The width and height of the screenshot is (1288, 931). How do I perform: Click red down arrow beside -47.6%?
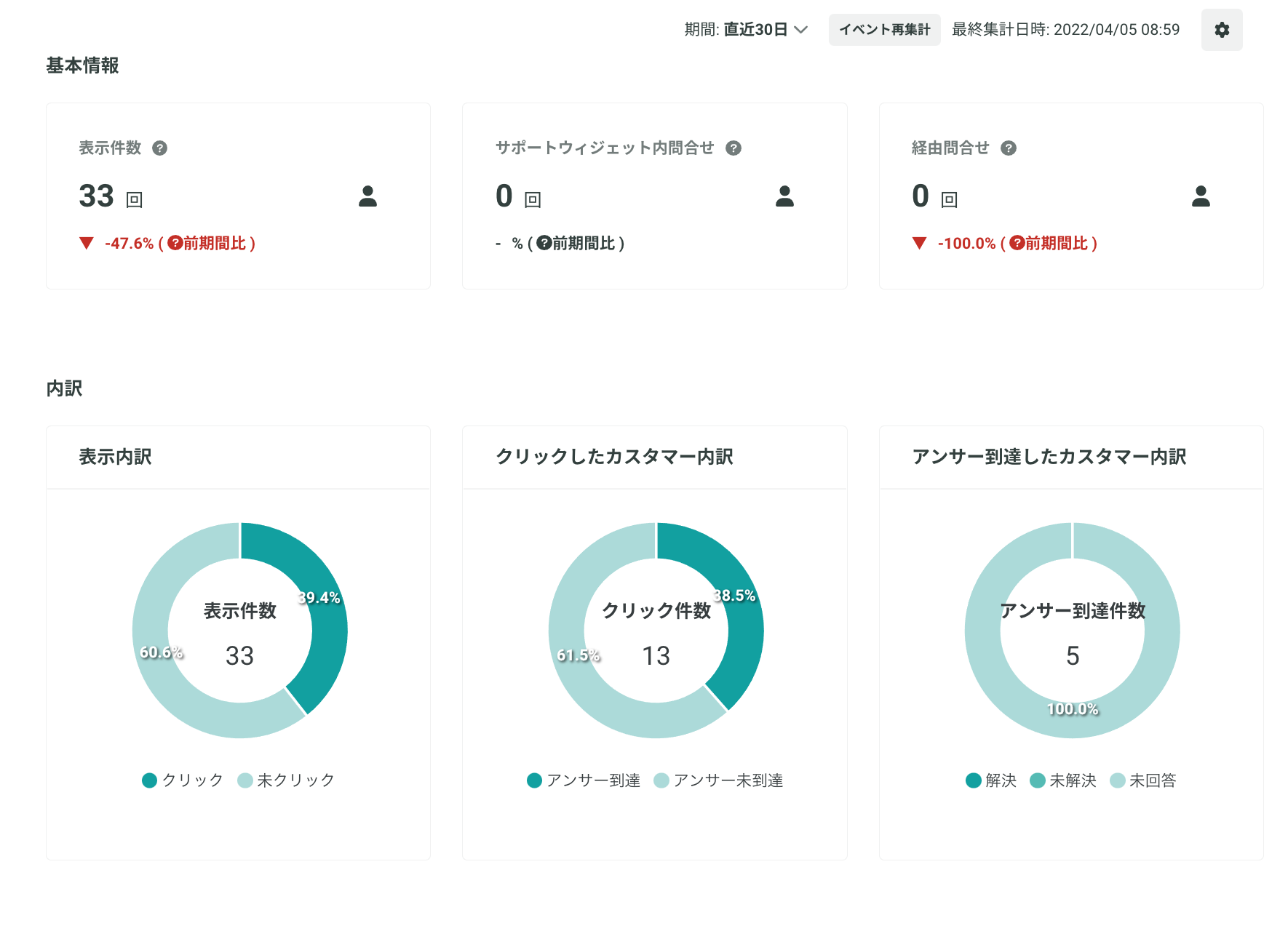point(87,243)
